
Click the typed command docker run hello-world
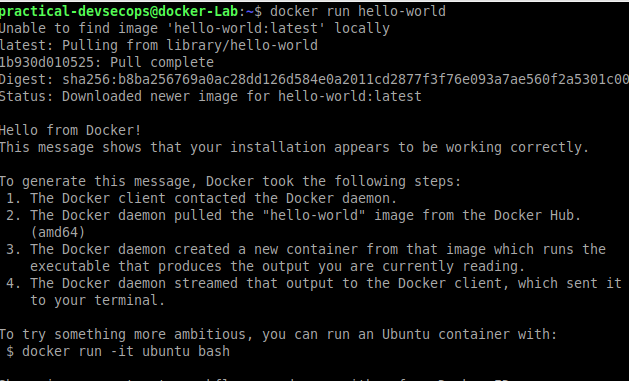[x=358, y=11]
